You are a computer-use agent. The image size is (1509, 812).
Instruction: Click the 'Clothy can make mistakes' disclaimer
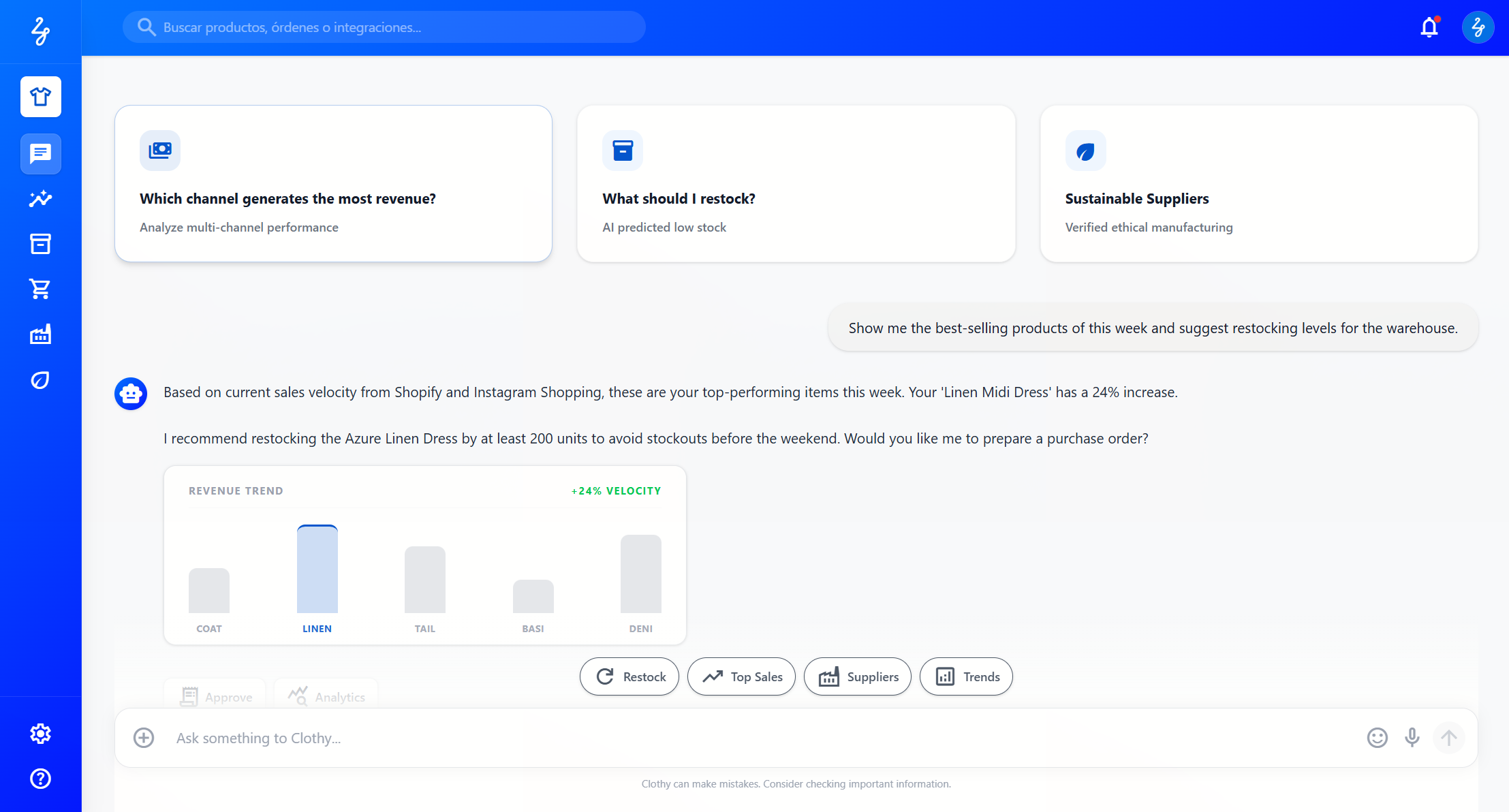click(x=796, y=784)
